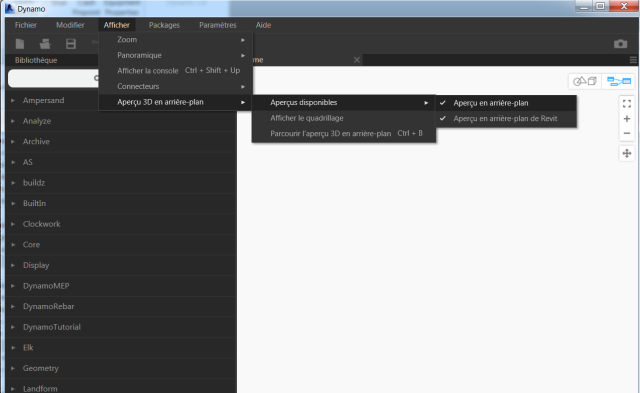The width and height of the screenshot is (640, 393).
Task: Close the workspace tab with X
Action: (x=357, y=60)
